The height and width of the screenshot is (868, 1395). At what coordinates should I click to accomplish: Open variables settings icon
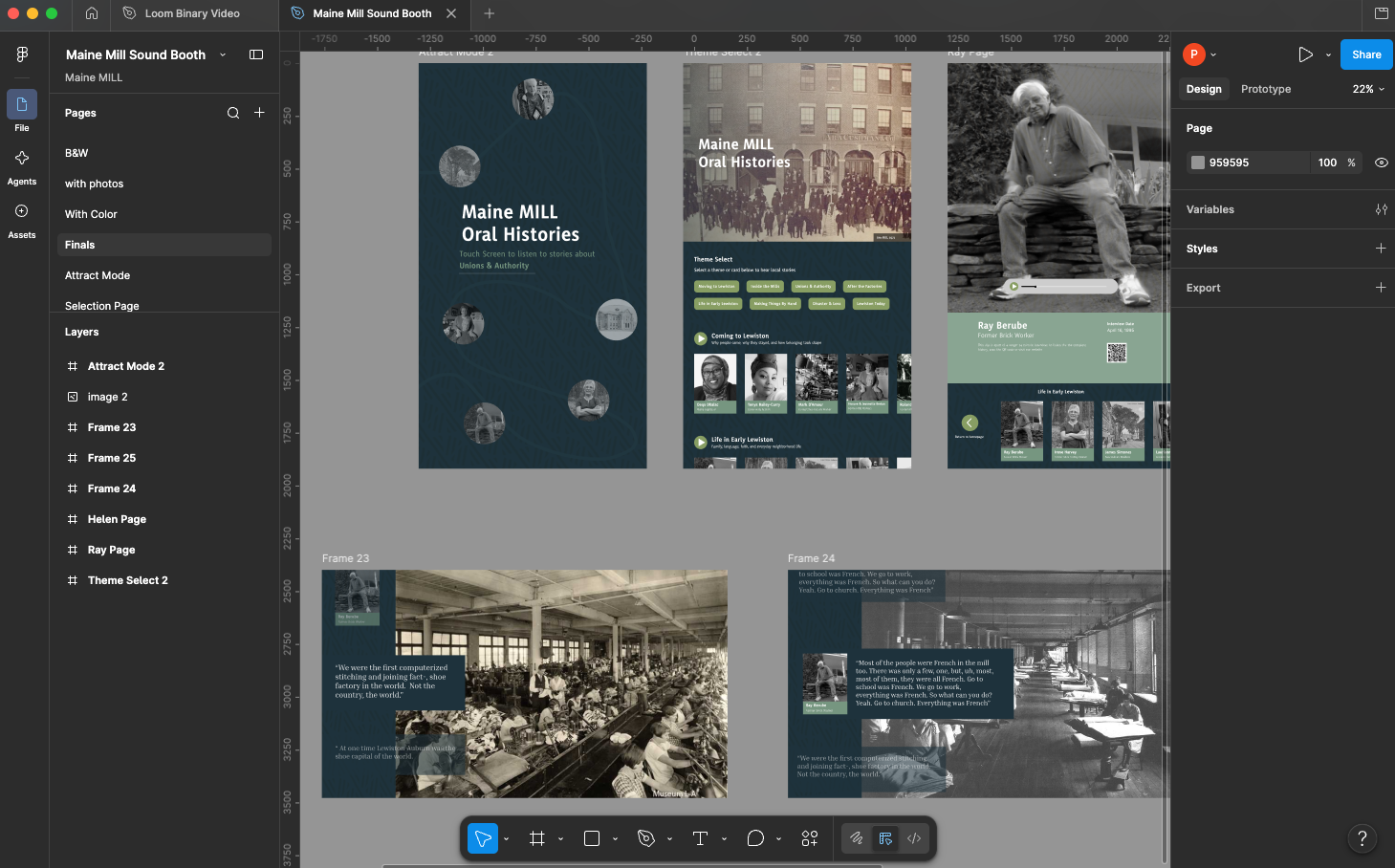1381,209
